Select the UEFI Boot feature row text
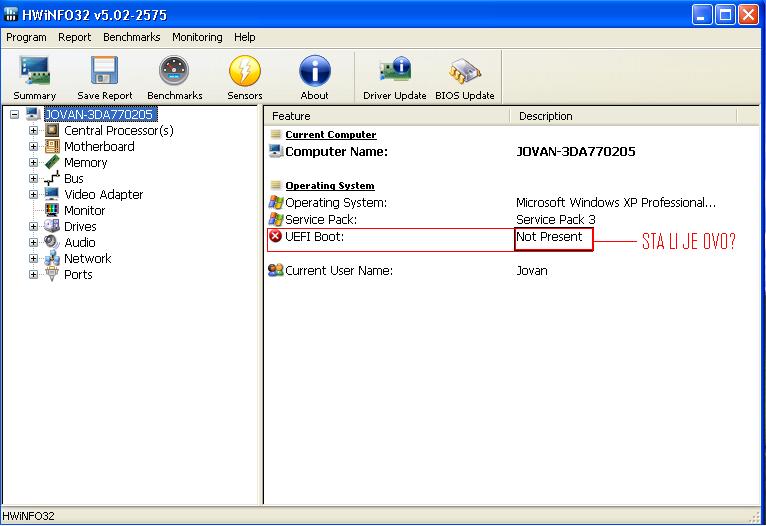Viewport: 766px width, 526px height. tap(314, 236)
